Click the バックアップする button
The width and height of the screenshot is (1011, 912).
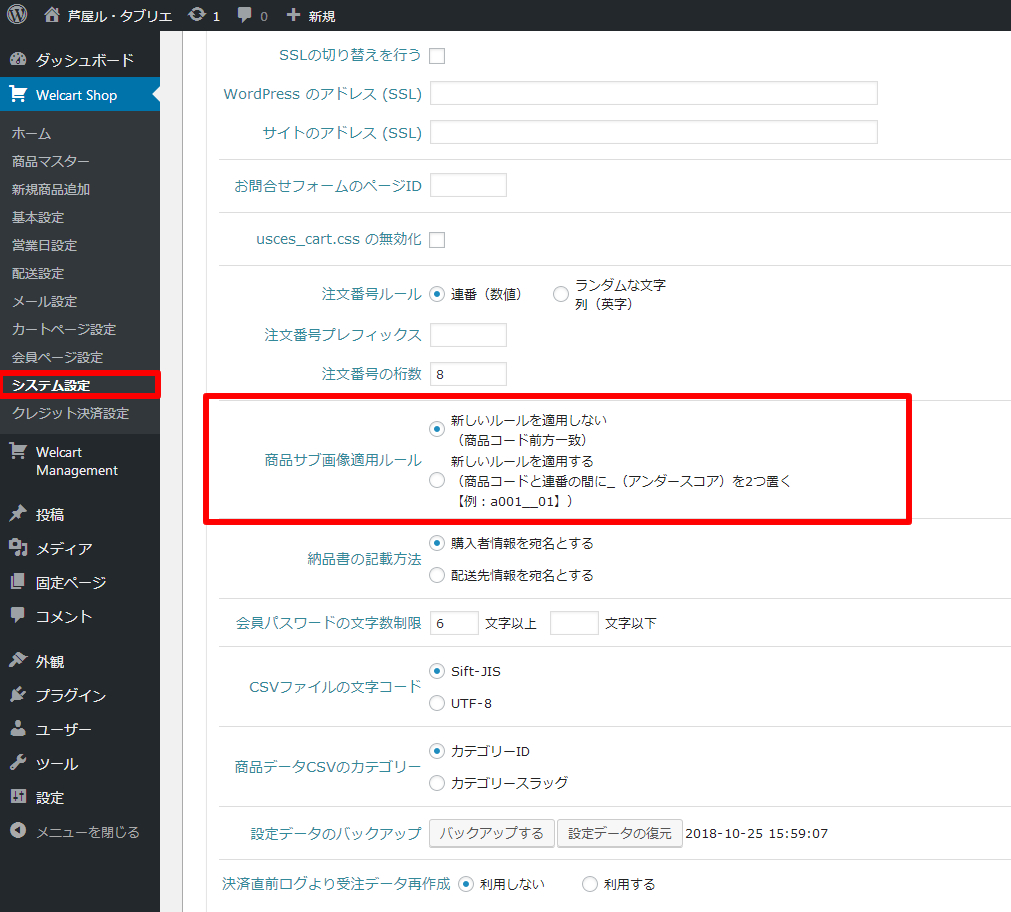click(x=491, y=833)
